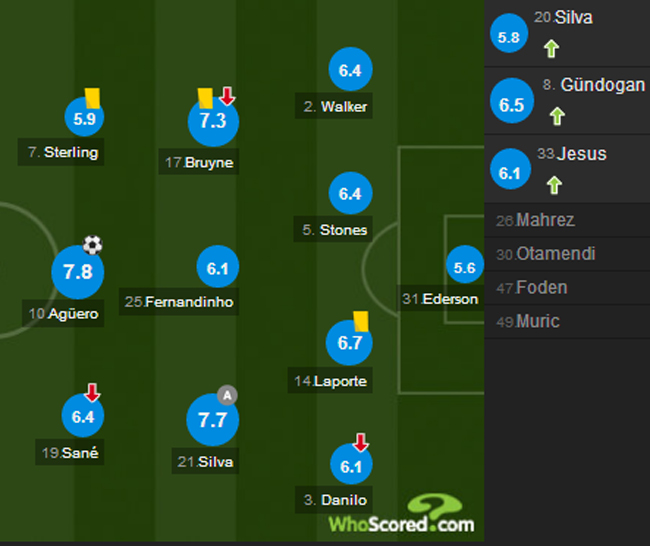Screen dimensions: 650x546
Task: Click the Walker name label
Action: [335, 107]
